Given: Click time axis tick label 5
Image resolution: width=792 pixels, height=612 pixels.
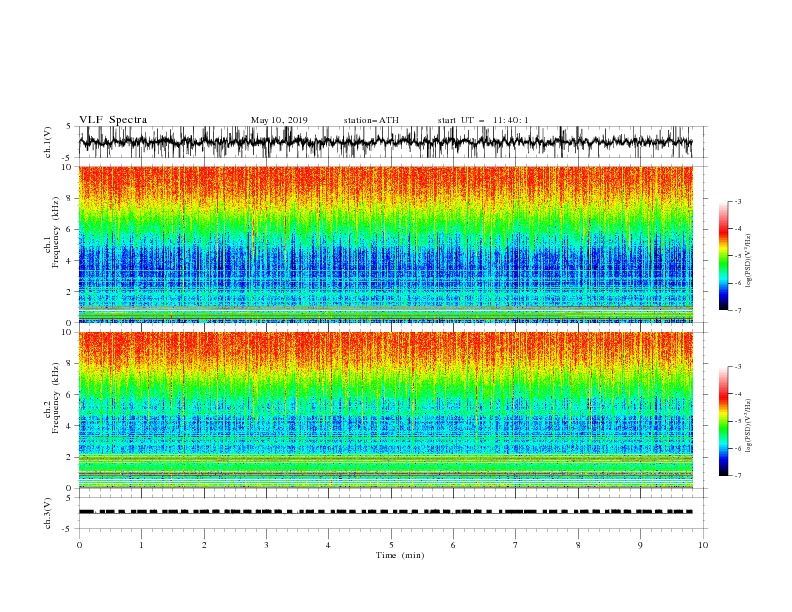Looking at the screenshot, I should (x=391, y=545).
